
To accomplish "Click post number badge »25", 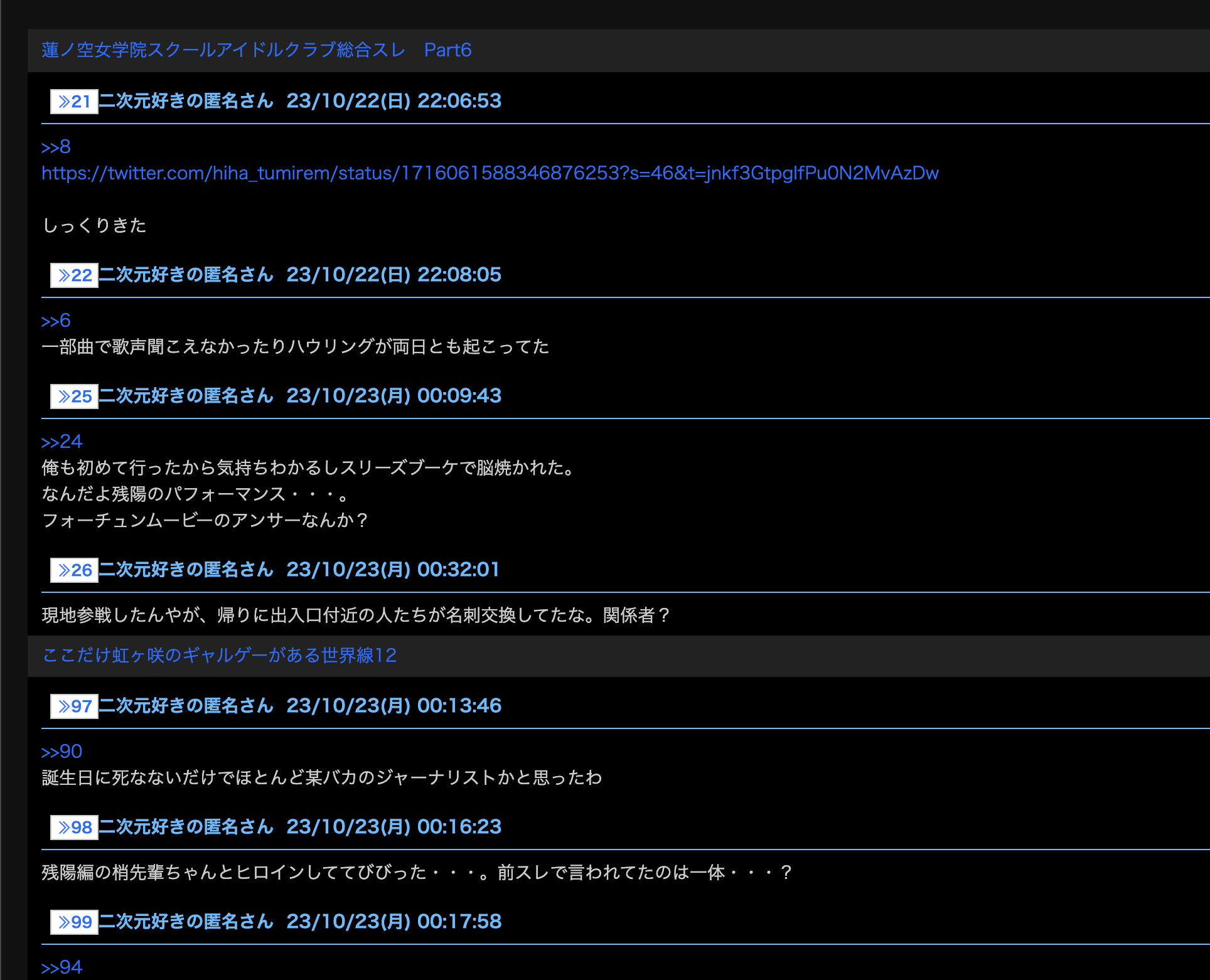I will point(74,397).
